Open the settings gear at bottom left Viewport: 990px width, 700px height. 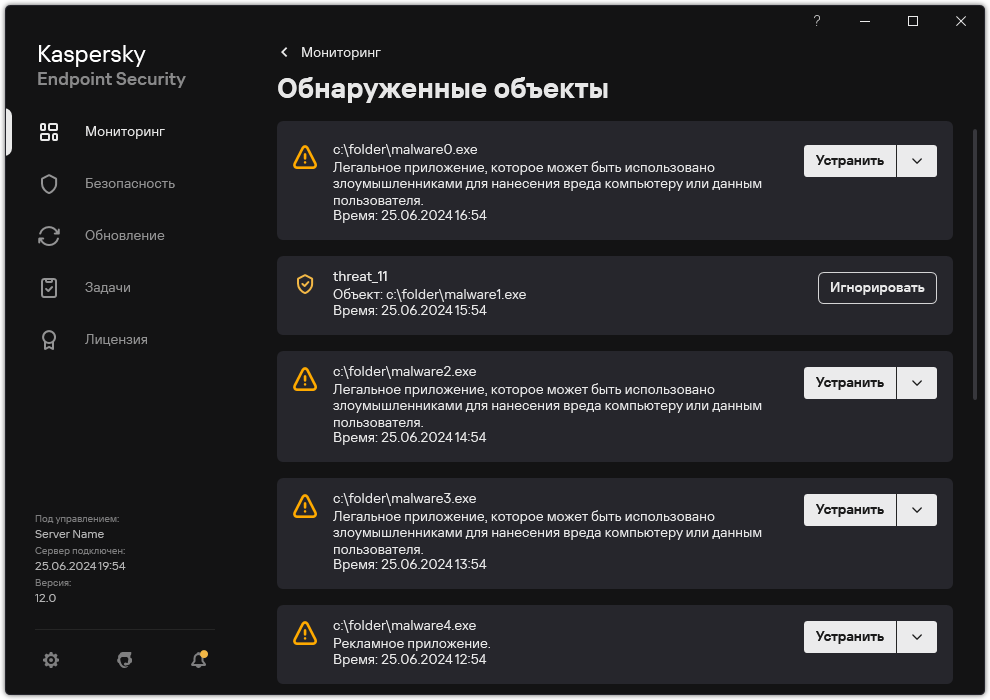[51, 660]
